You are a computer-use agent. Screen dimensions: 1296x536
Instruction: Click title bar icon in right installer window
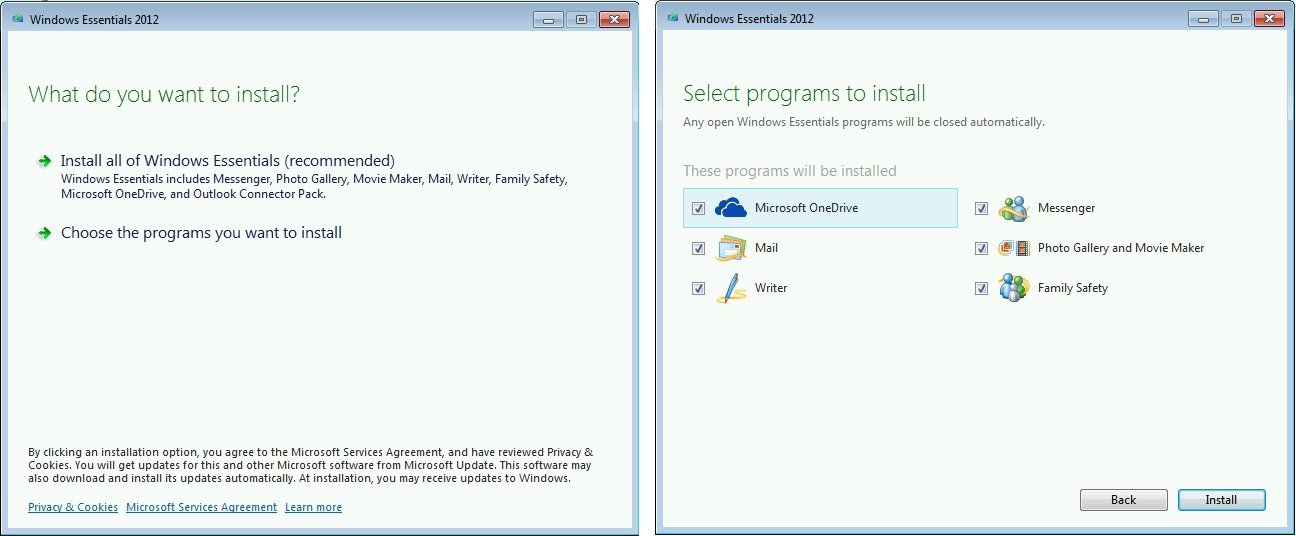(673, 19)
